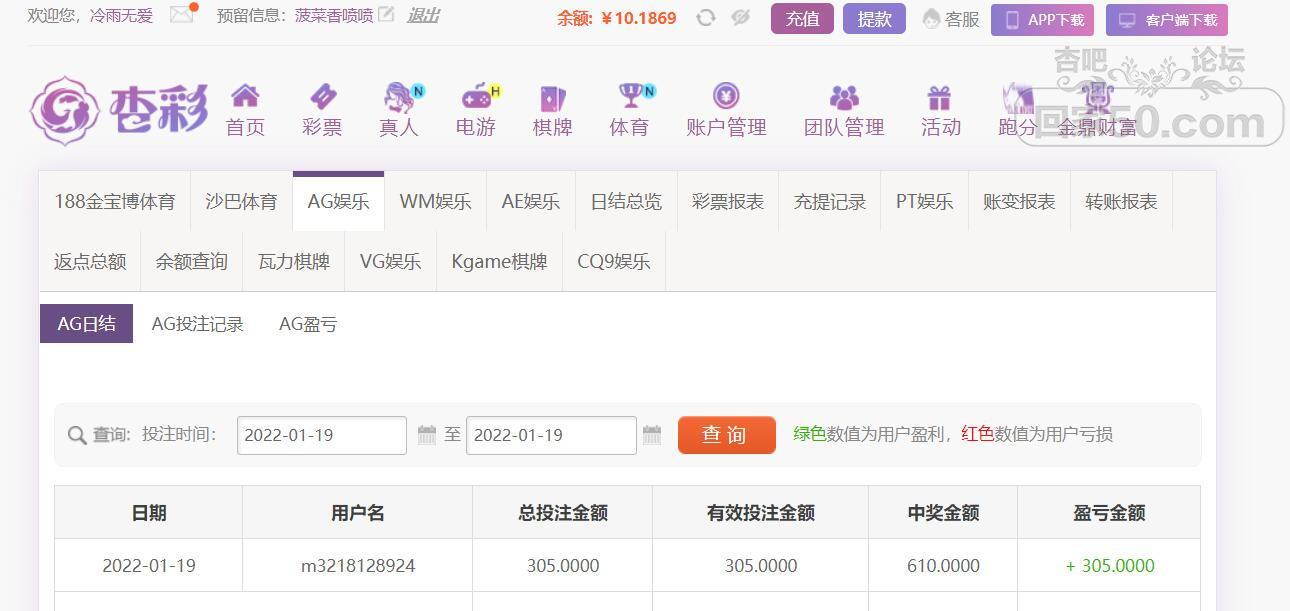Open the 返点总额 tab

coord(90,261)
